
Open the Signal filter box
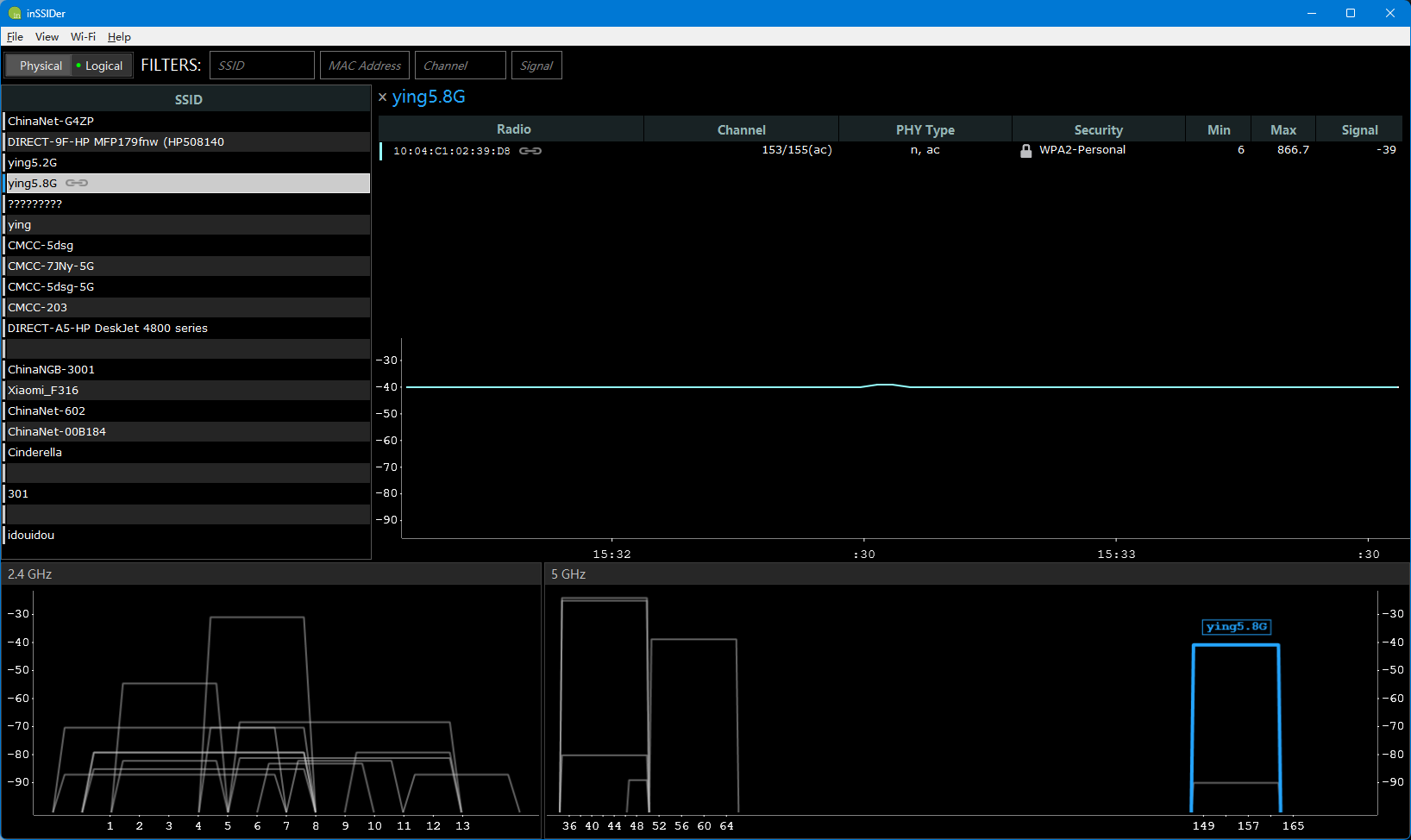coord(536,66)
